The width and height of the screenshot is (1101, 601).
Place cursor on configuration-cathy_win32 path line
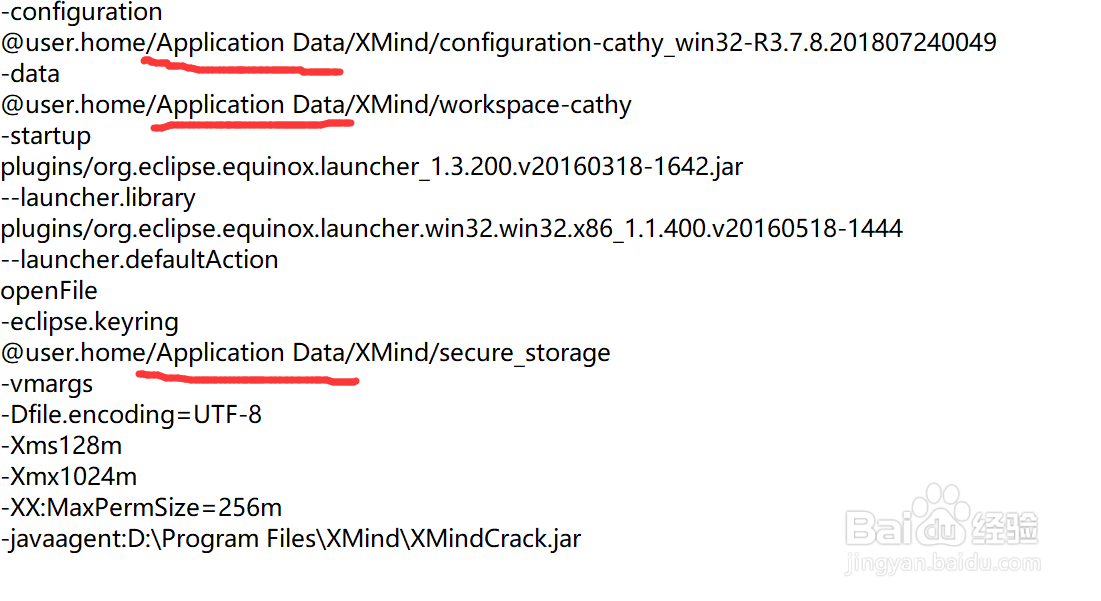coord(499,43)
